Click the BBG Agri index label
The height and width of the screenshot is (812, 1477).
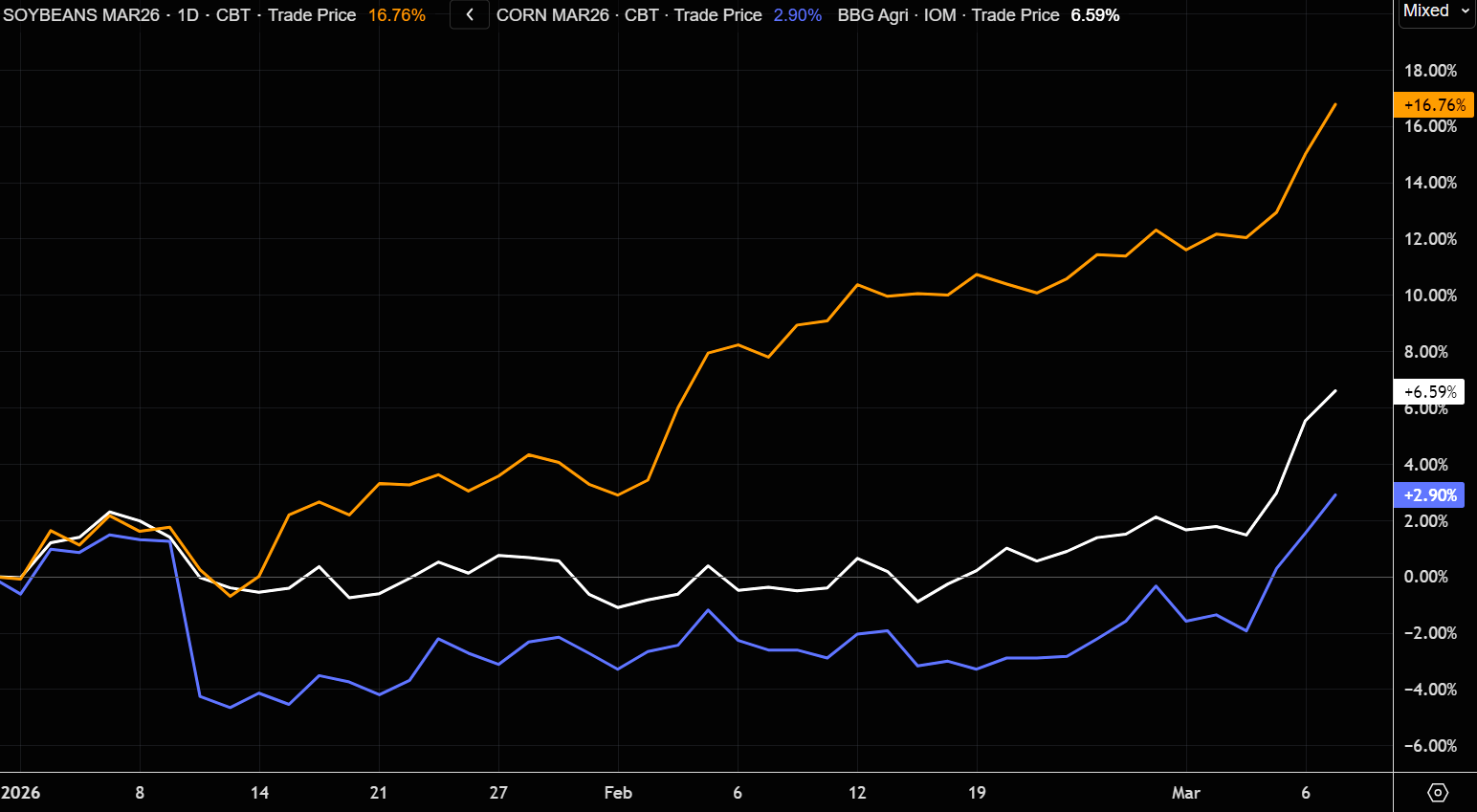[872, 15]
